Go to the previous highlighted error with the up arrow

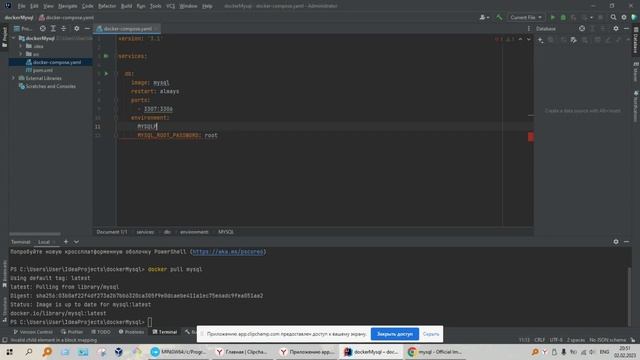point(520,39)
